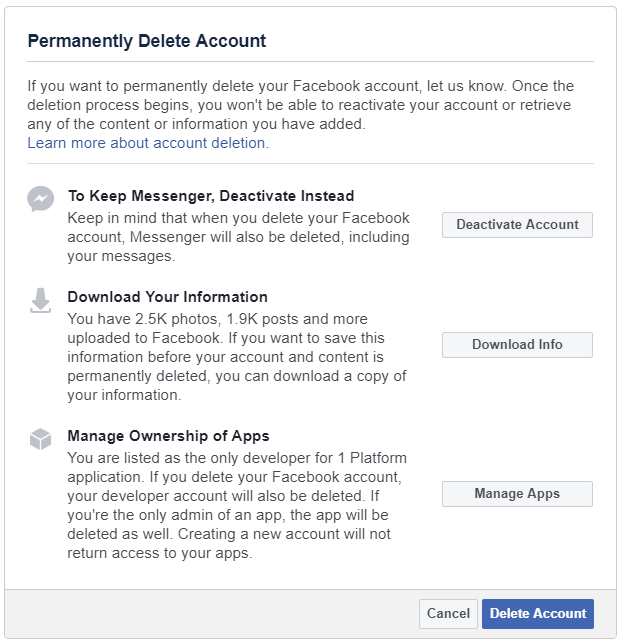
Task: Choose Deactivate Account instead of deleting
Action: [x=517, y=225]
